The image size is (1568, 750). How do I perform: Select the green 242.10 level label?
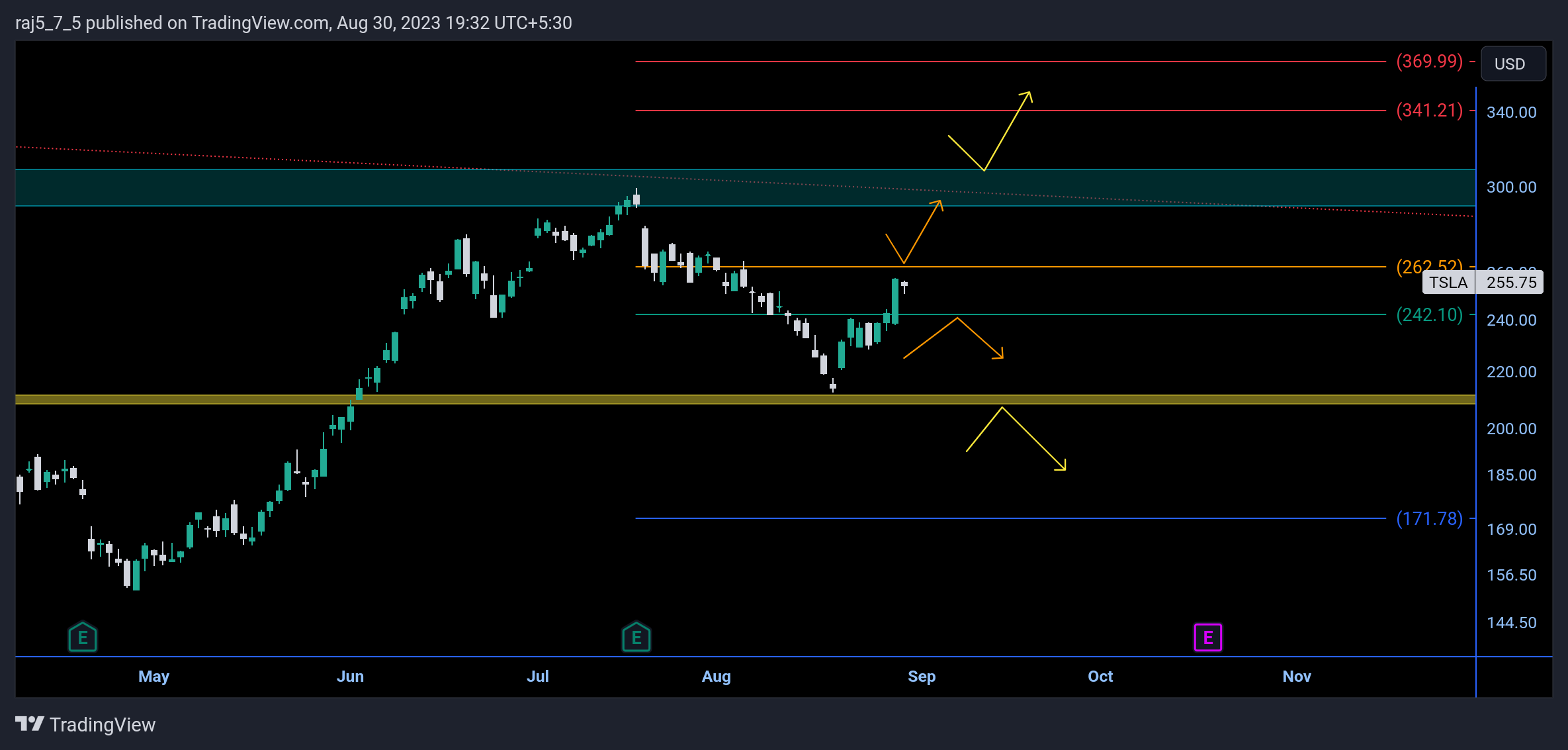(x=1429, y=314)
